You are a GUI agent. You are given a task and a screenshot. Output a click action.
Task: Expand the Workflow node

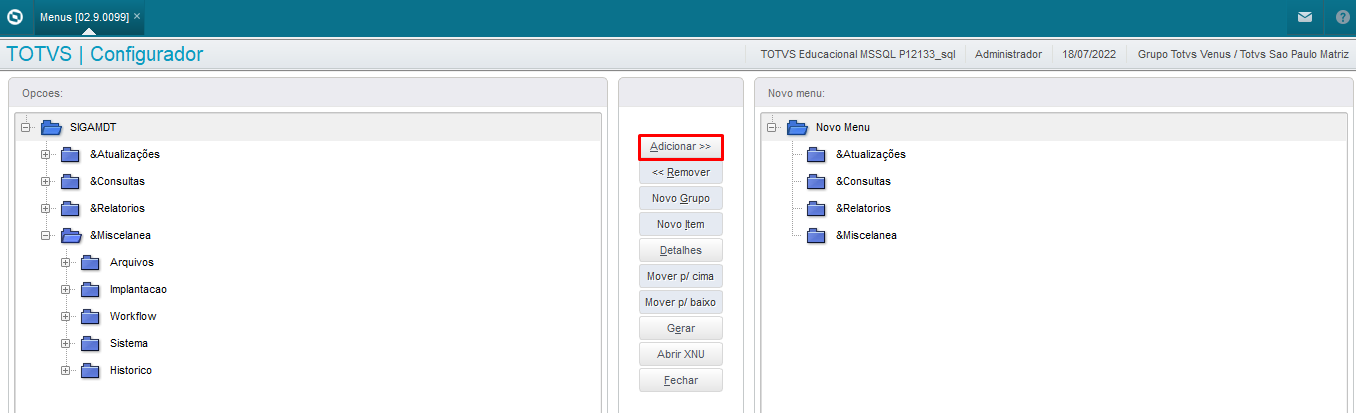[x=65, y=316]
